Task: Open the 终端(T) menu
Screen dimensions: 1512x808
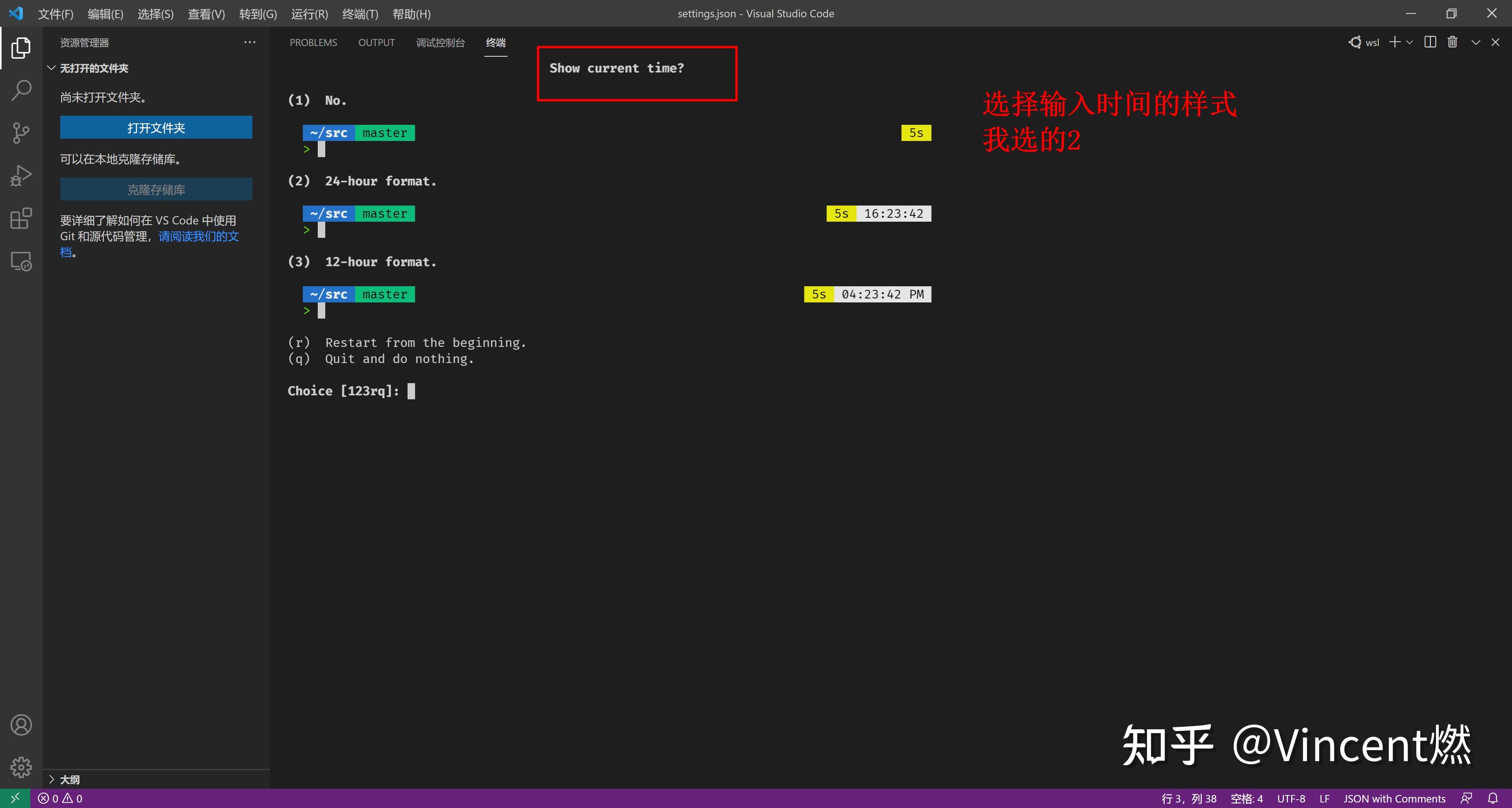Action: (360, 13)
